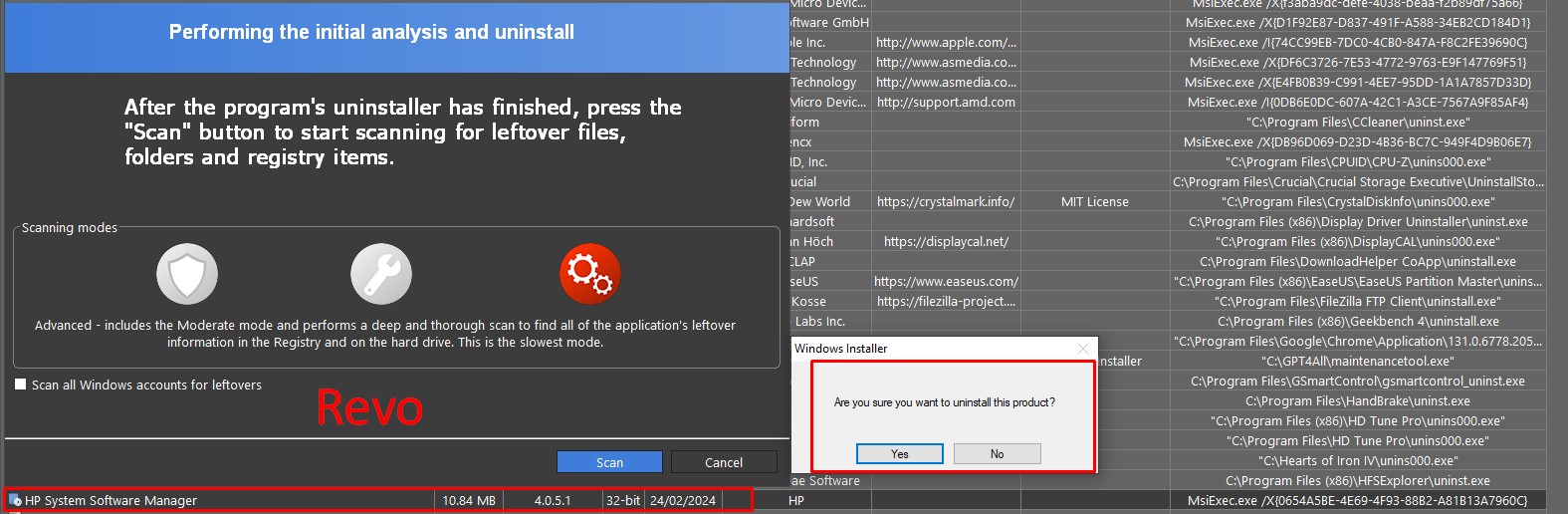Open http://www.apple.com/ link cell
This screenshot has width=1568, height=514.
point(946,42)
